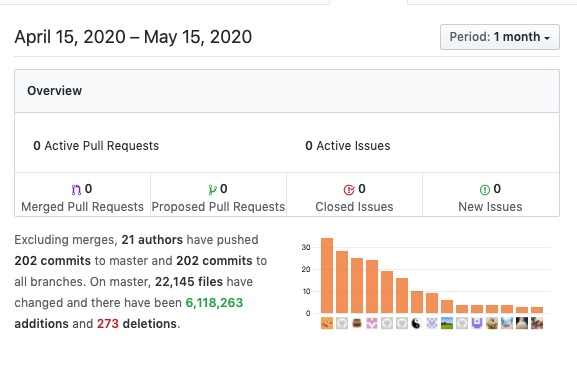Click "202 commits" before "to master"
Image resolution: width=577 pixels, height=369 pixels.
coord(53,261)
